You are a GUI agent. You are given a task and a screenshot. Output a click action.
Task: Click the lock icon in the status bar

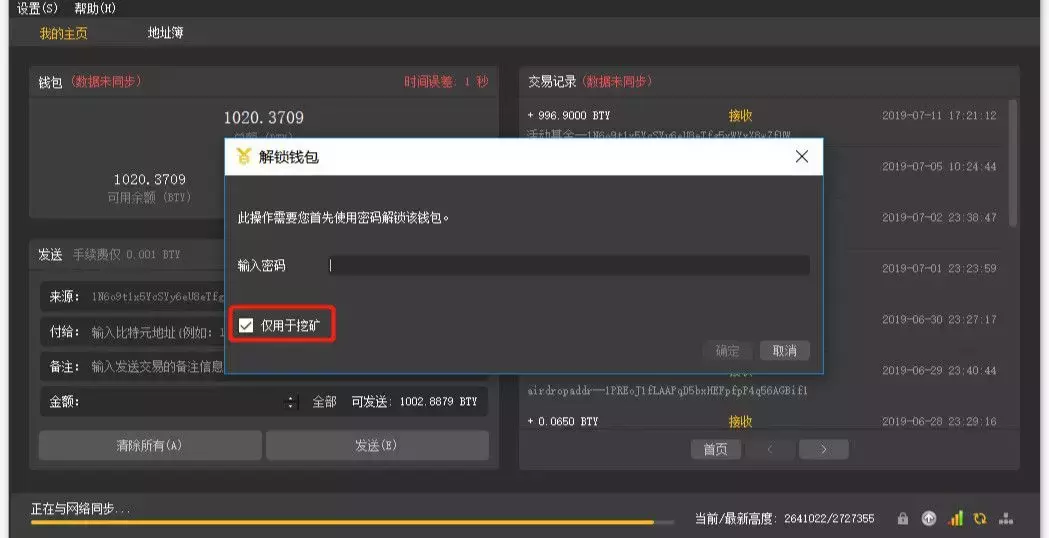(x=902, y=519)
